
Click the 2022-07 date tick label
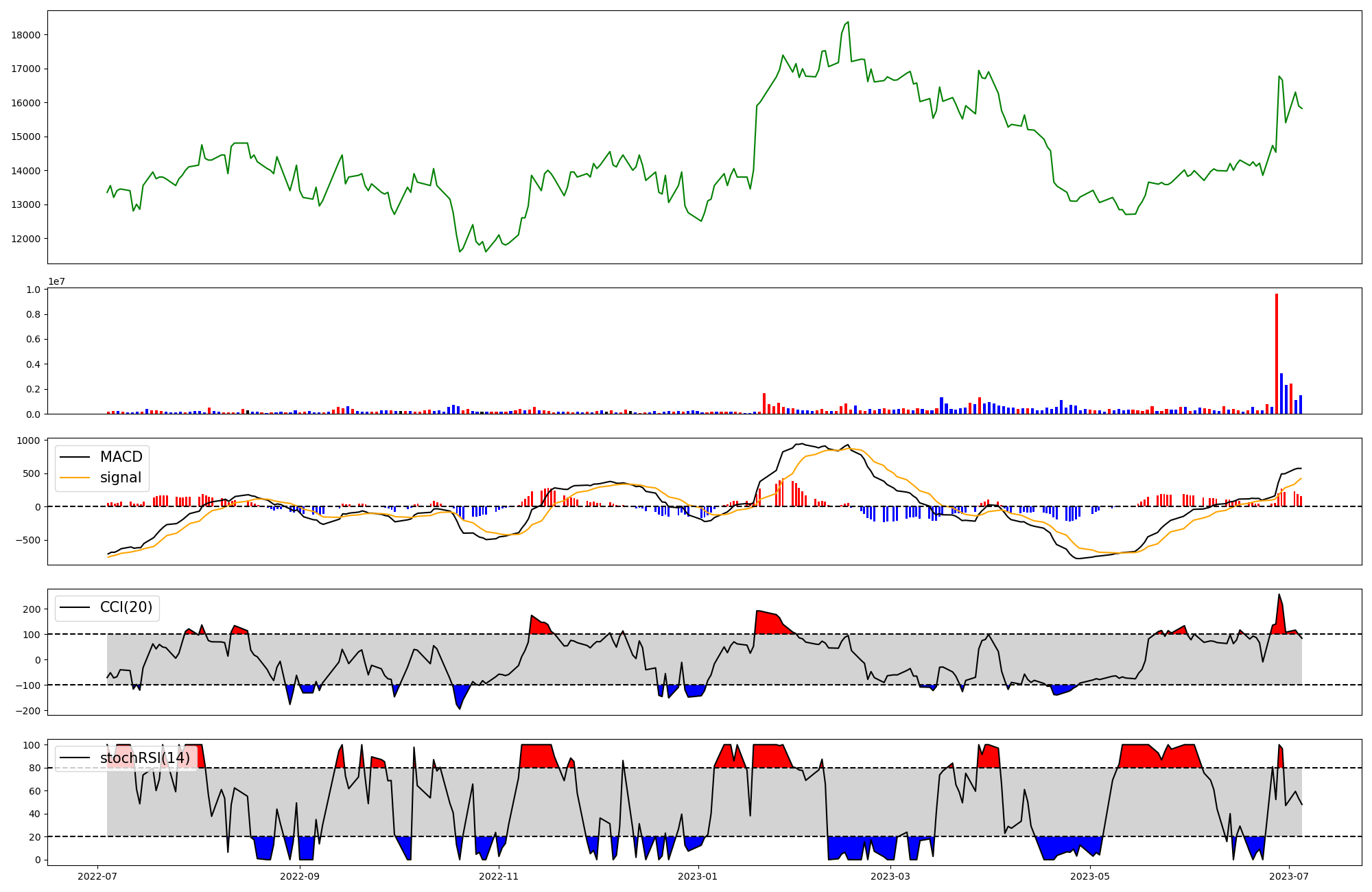[x=97, y=876]
